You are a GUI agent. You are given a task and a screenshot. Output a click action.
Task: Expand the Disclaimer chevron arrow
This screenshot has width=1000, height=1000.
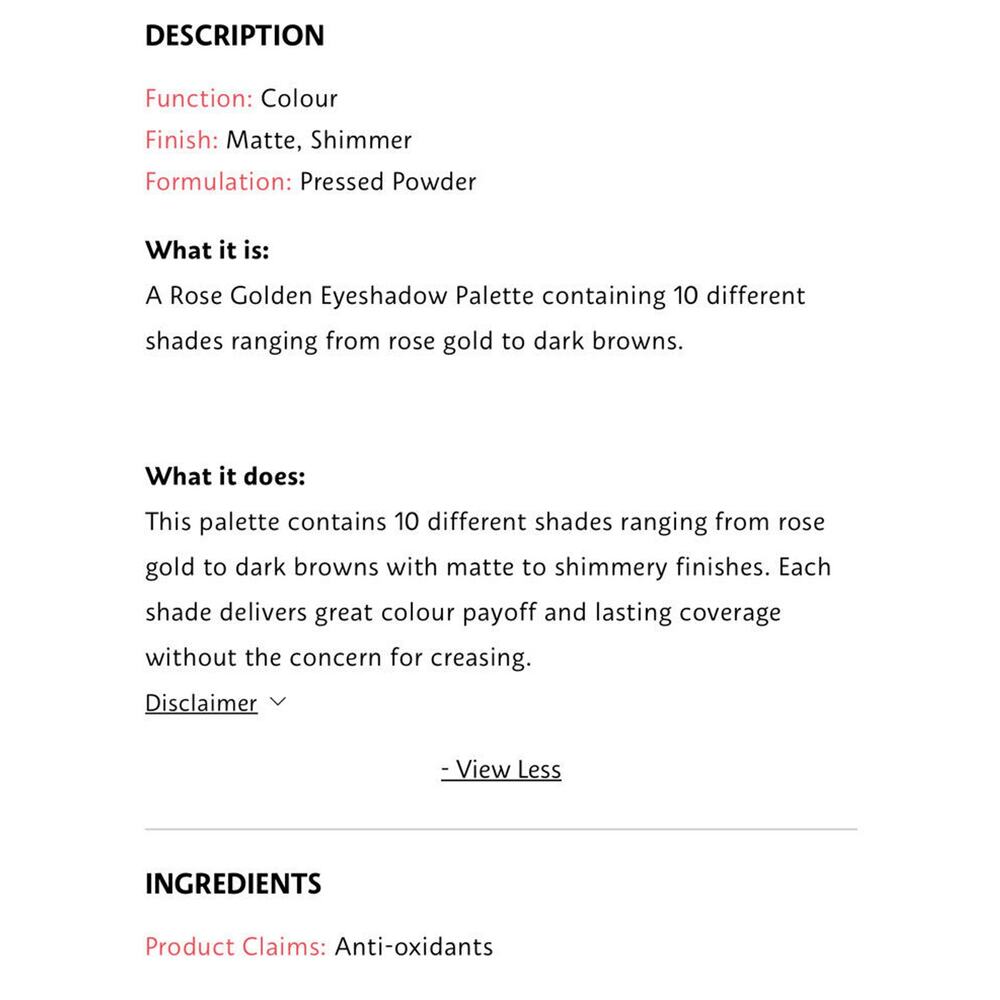pos(278,702)
